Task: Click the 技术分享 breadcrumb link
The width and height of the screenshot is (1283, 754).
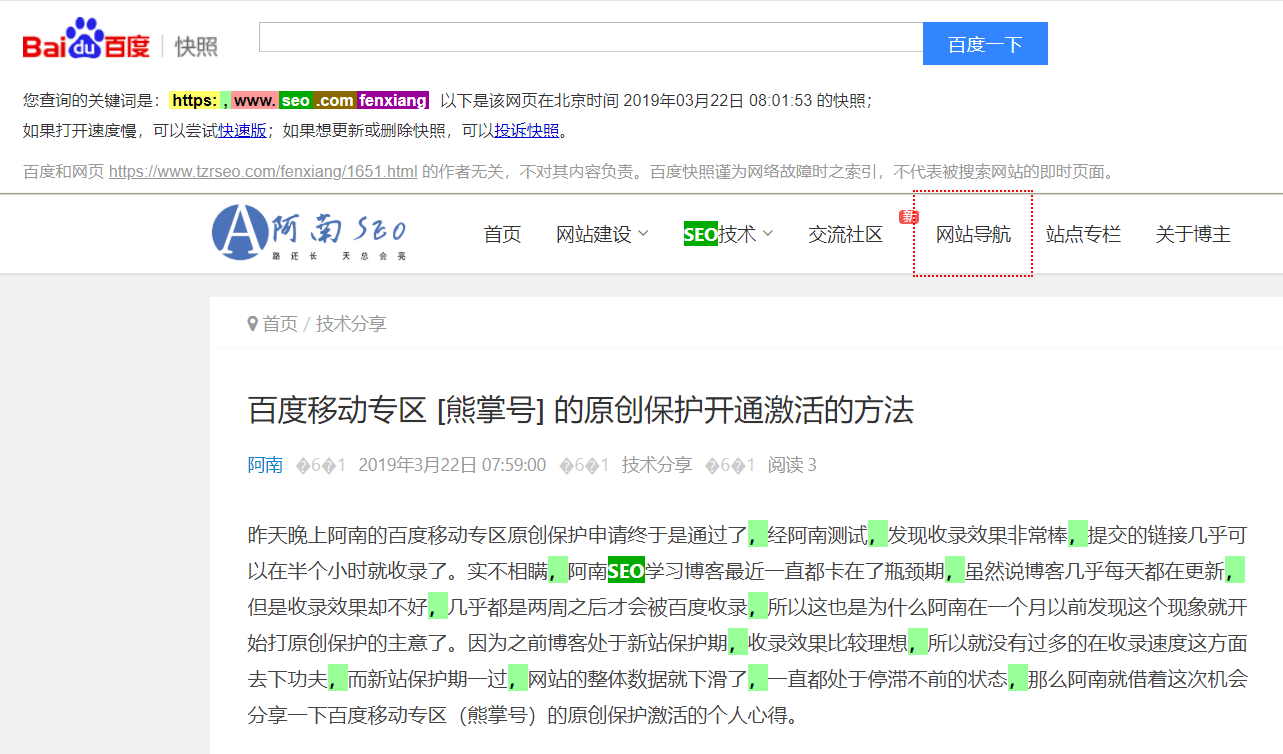Action: [351, 323]
